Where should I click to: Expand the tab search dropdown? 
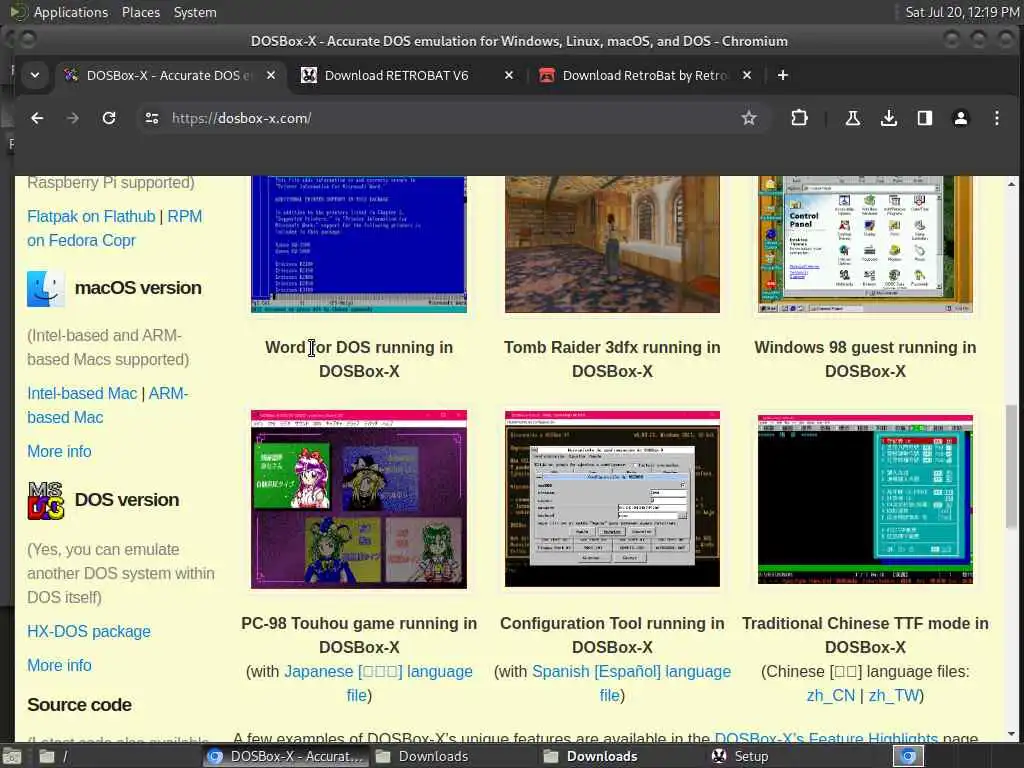(35, 75)
